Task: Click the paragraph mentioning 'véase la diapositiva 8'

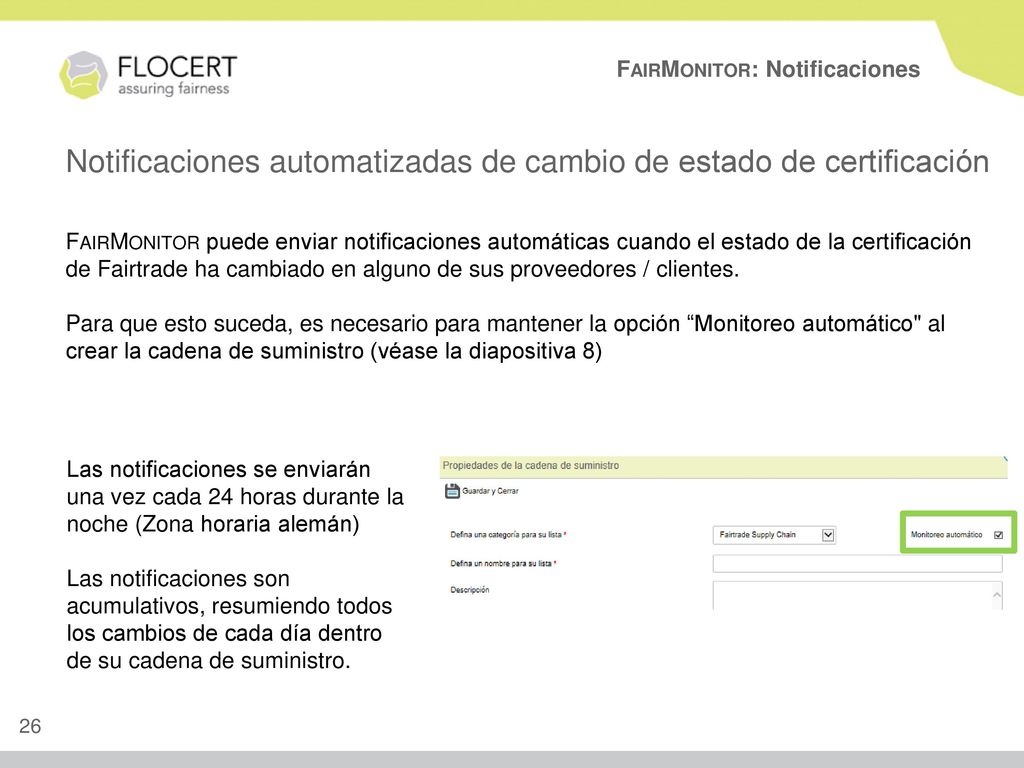Action: click(x=505, y=338)
